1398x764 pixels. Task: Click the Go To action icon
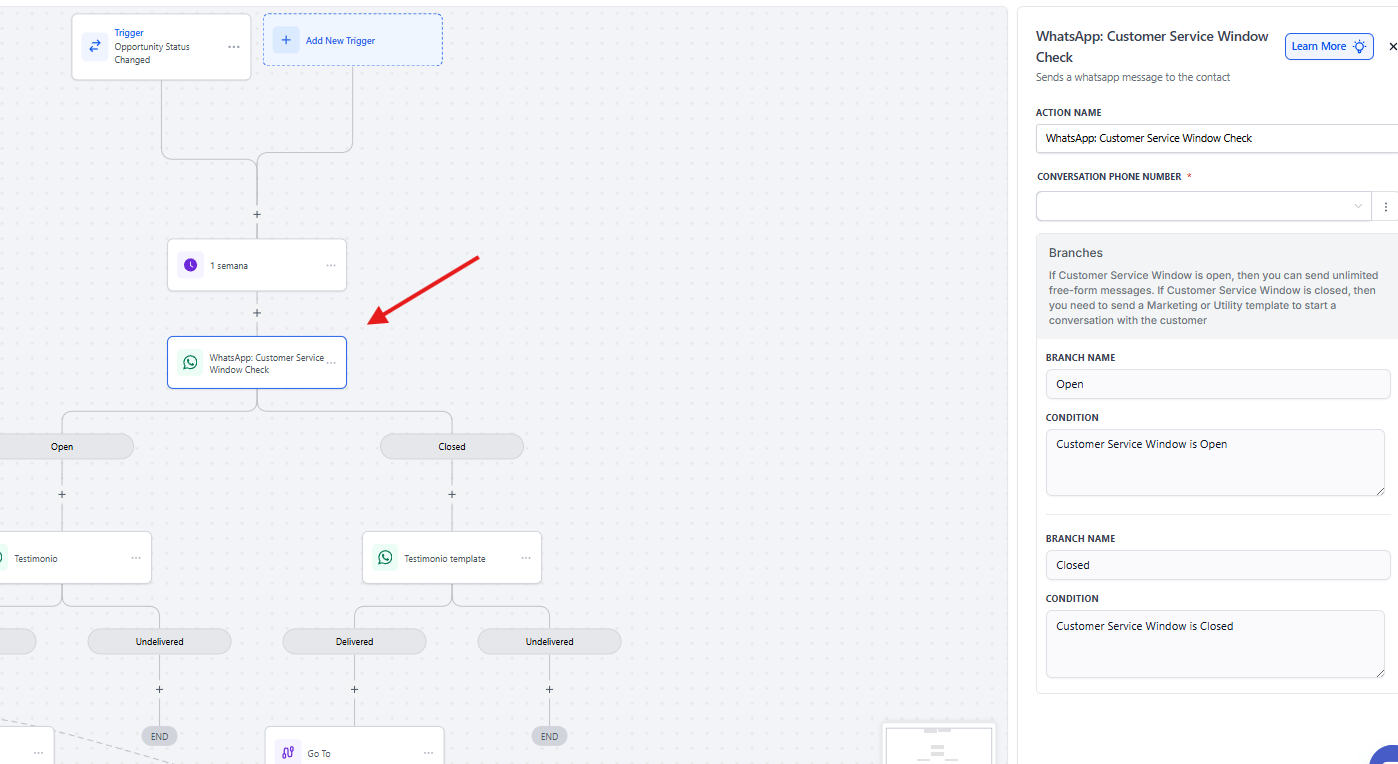[288, 753]
